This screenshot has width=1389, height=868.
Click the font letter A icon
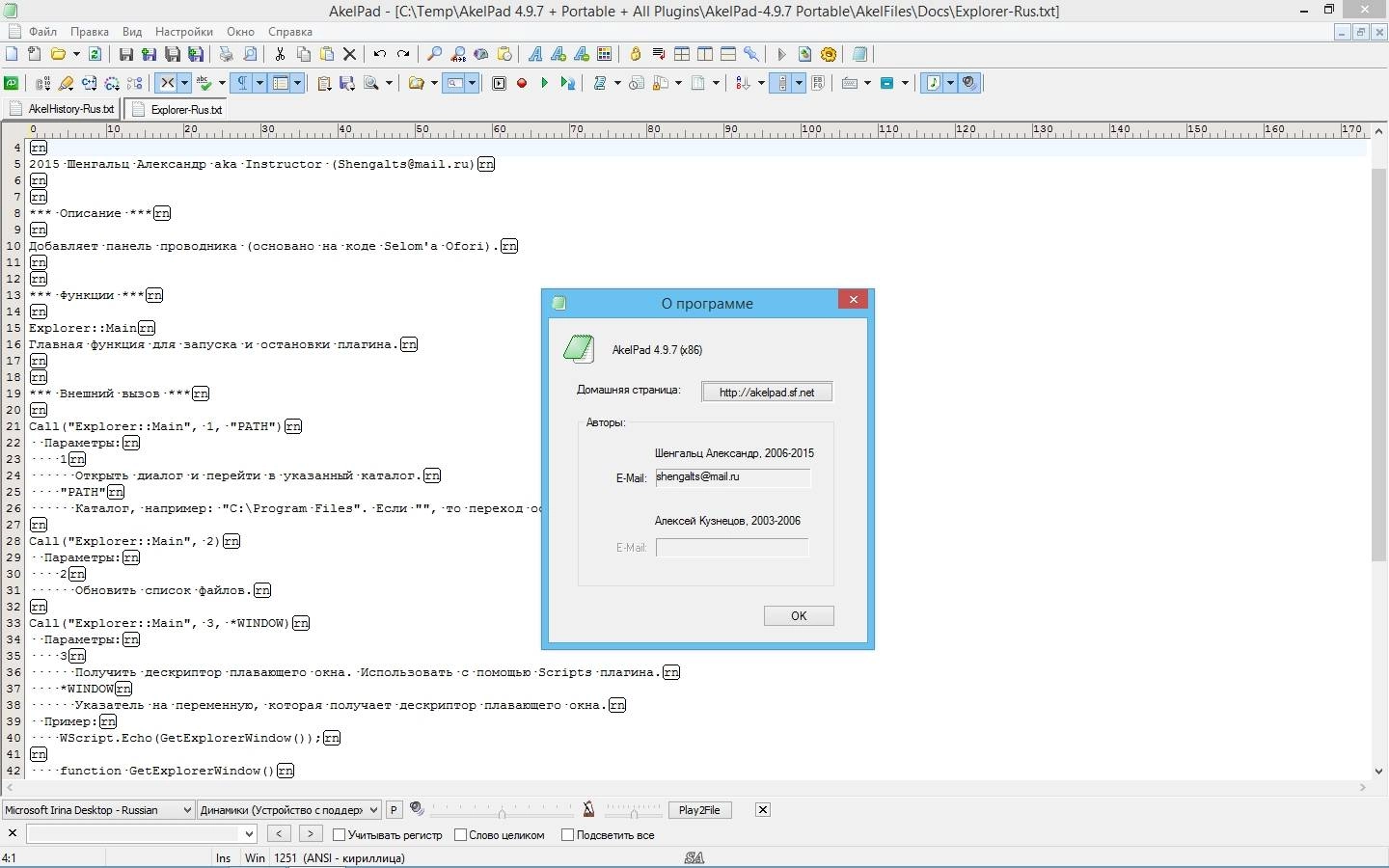pos(534,54)
